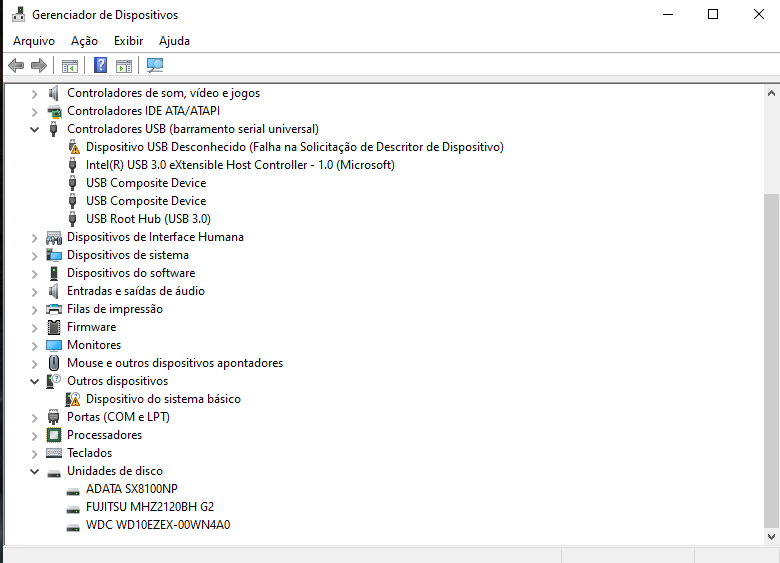Click the USB controllers plug icon
The height and width of the screenshot is (563, 780).
click(53, 129)
